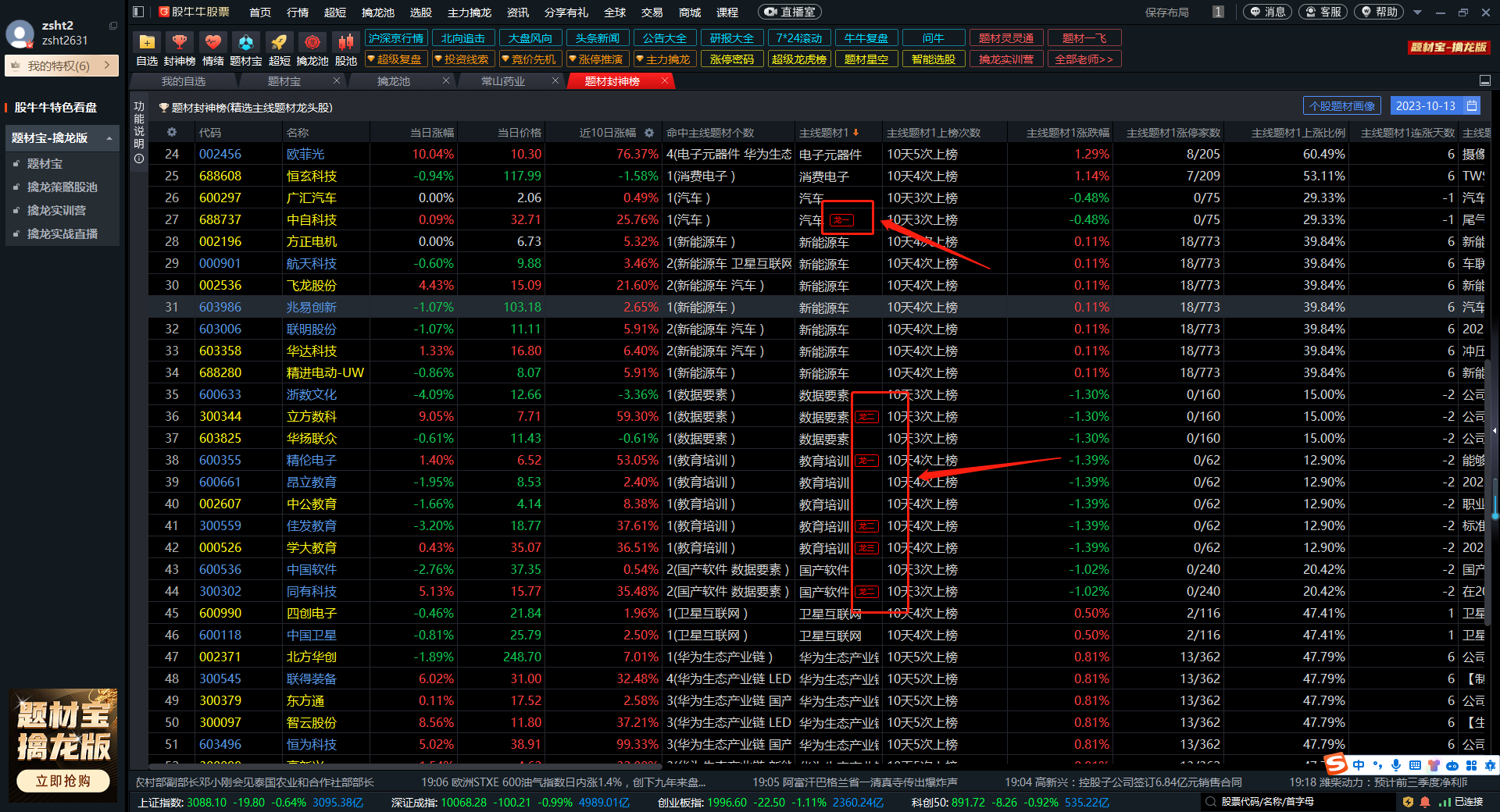Click the yellow shield lightning icon

[x=1408, y=802]
